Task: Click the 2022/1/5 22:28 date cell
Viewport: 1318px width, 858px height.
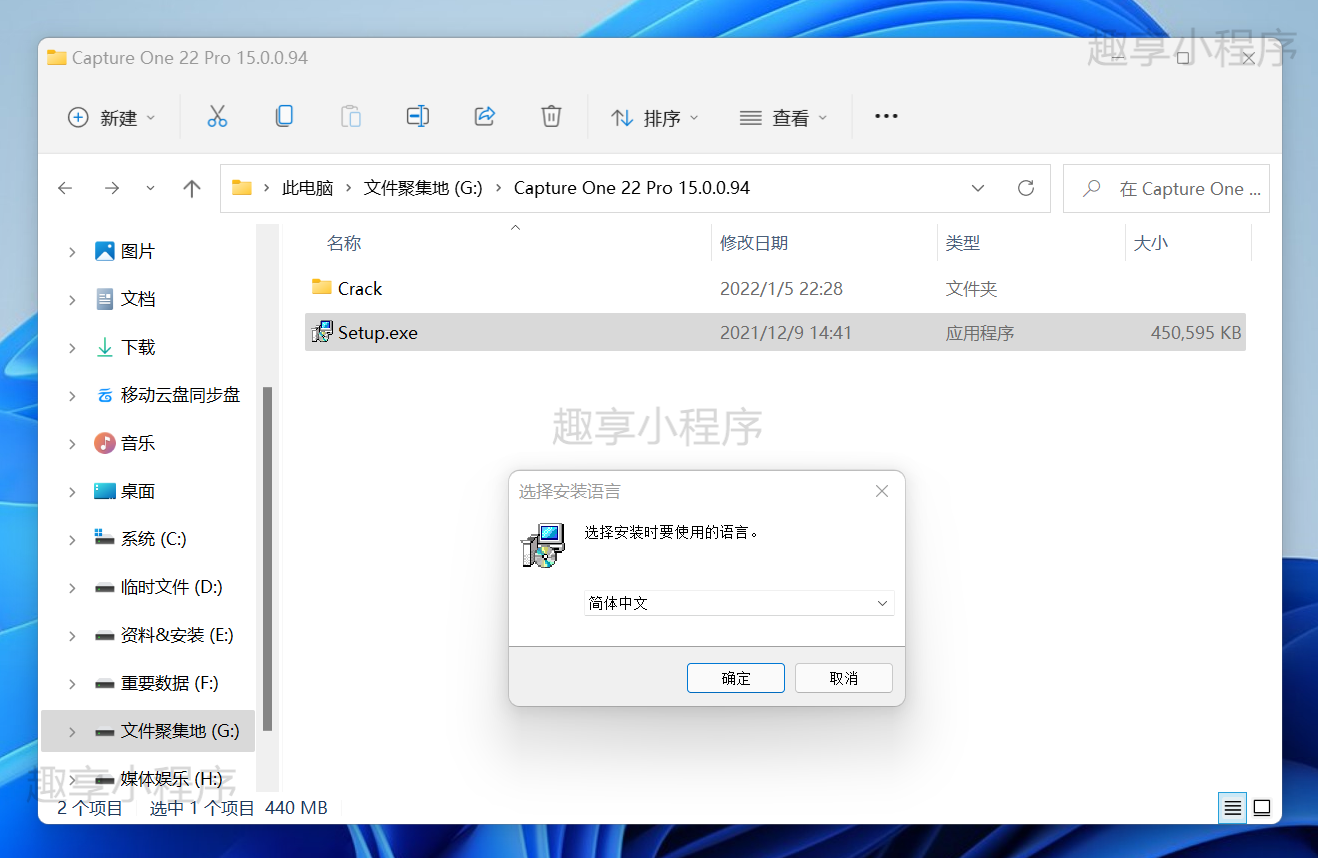Action: 781,288
